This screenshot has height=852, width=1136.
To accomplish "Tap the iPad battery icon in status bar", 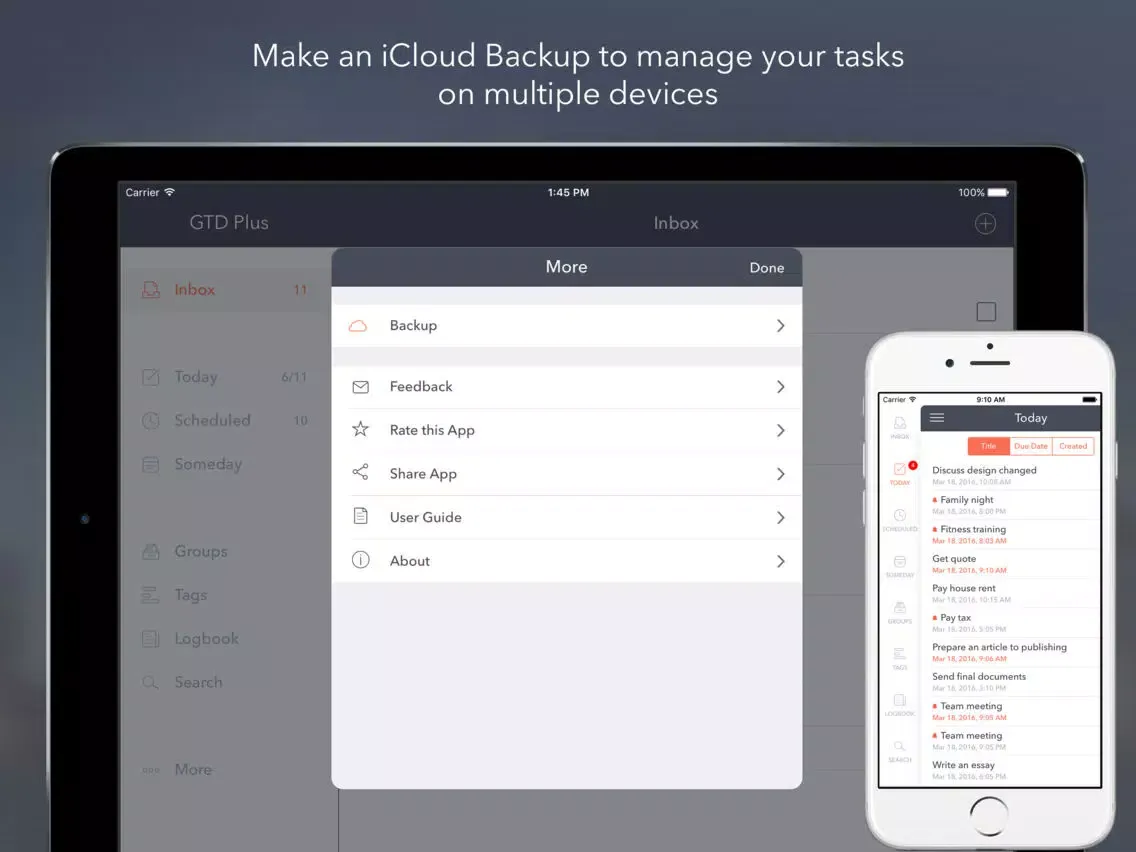I will [998, 193].
